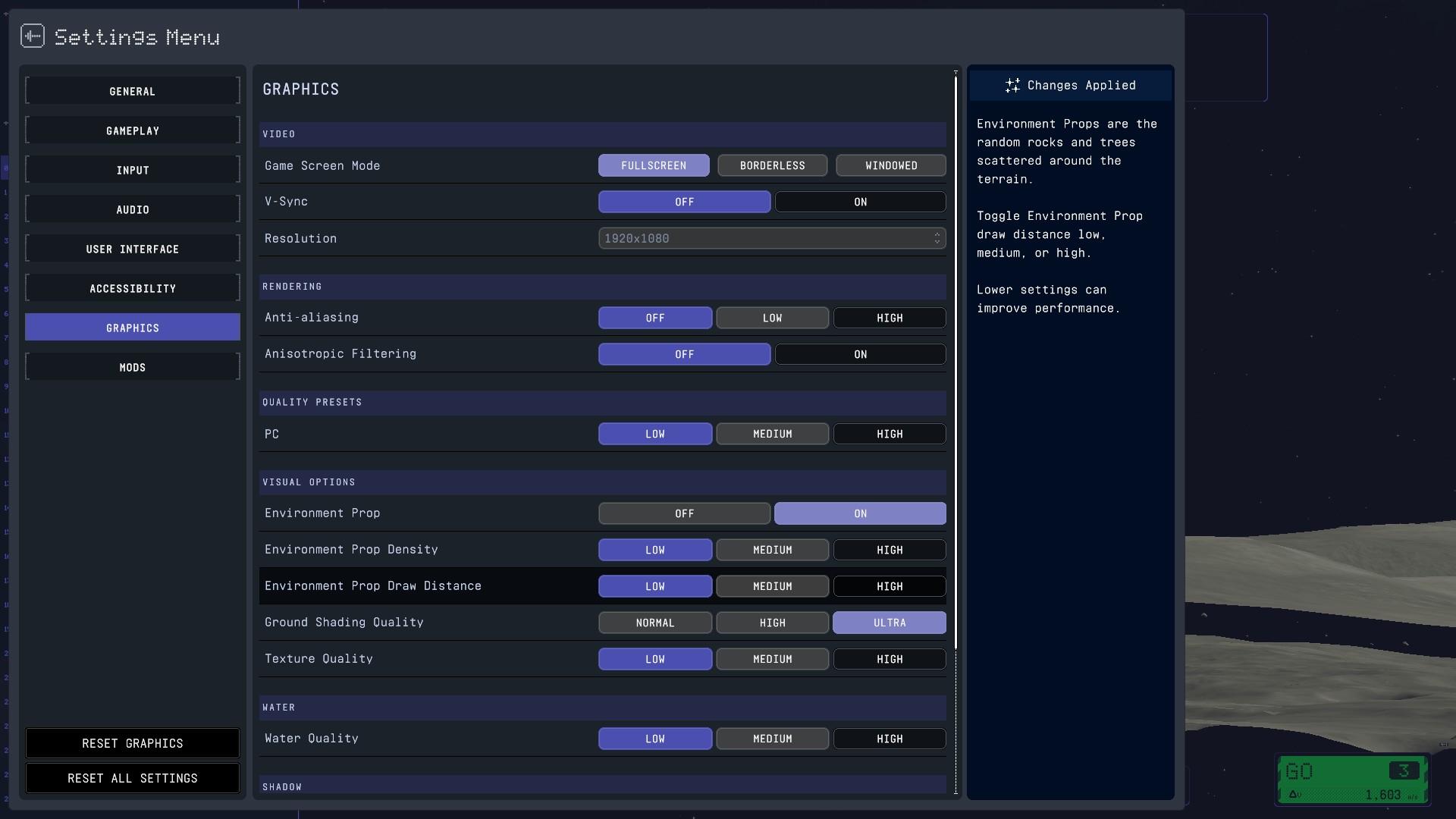Open the Mods settings tab
The height and width of the screenshot is (819, 1456).
[133, 367]
